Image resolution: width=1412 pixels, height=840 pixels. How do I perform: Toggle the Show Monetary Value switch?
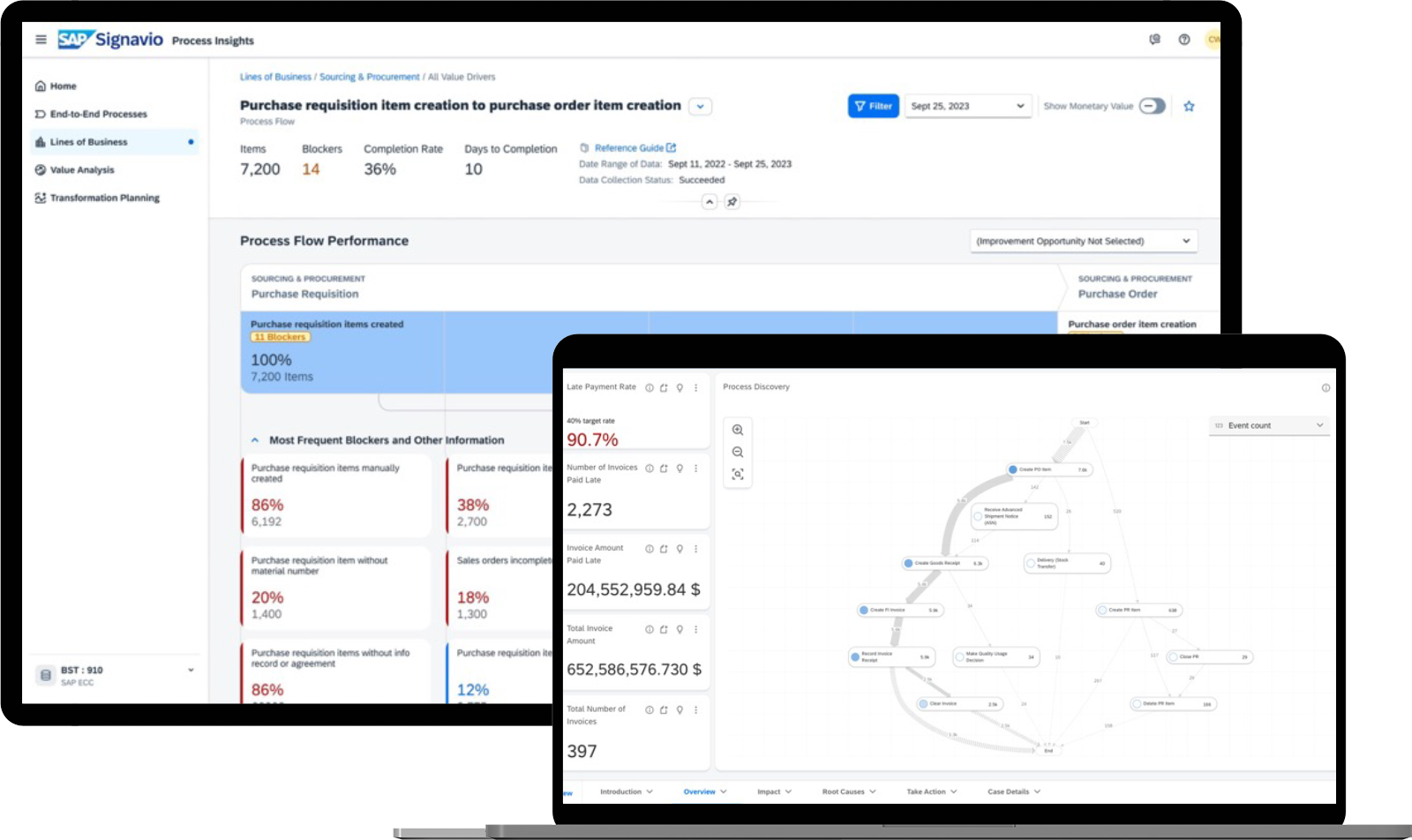point(1154,106)
